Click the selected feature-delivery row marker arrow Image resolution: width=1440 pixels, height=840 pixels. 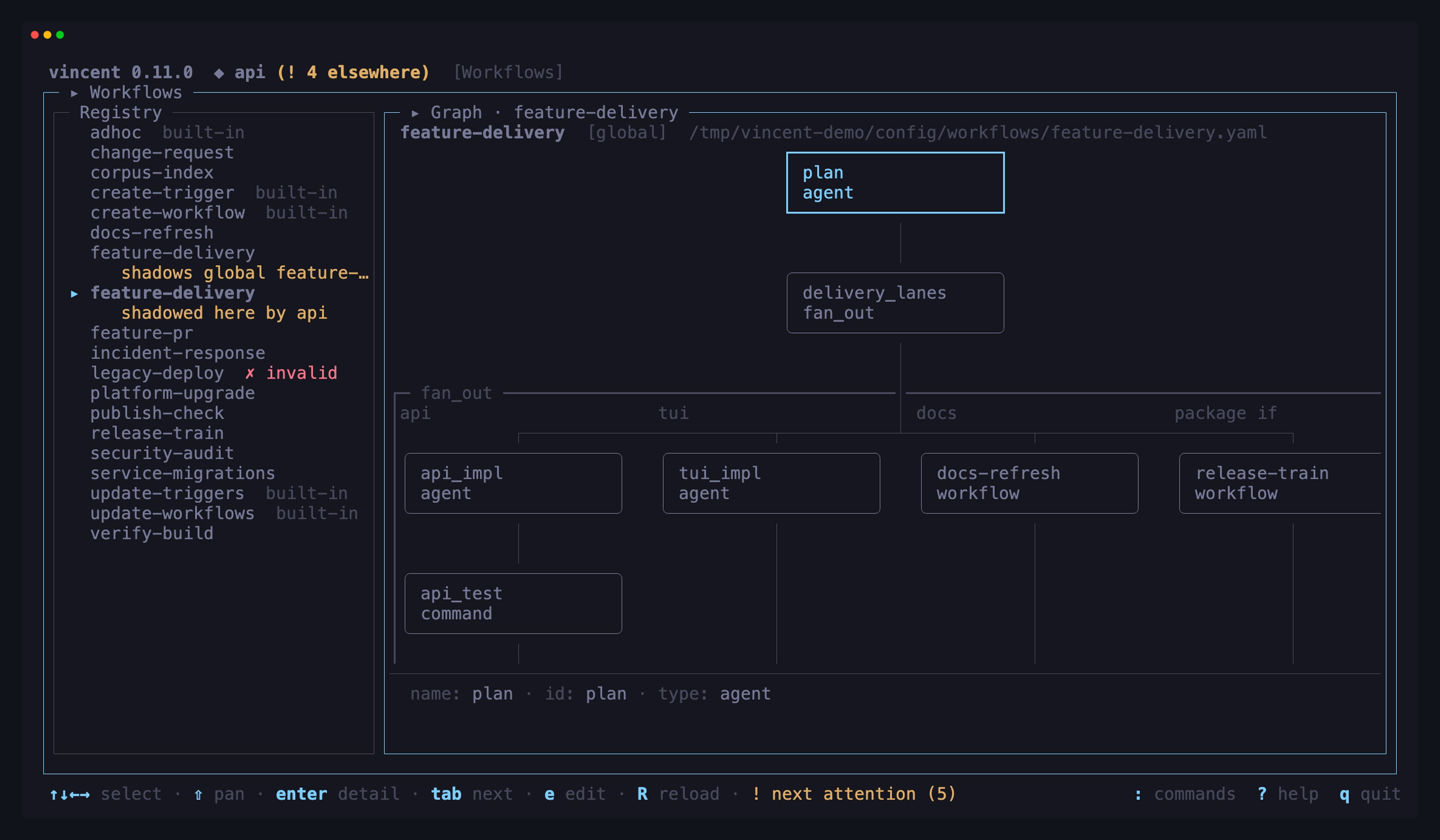[x=74, y=293]
